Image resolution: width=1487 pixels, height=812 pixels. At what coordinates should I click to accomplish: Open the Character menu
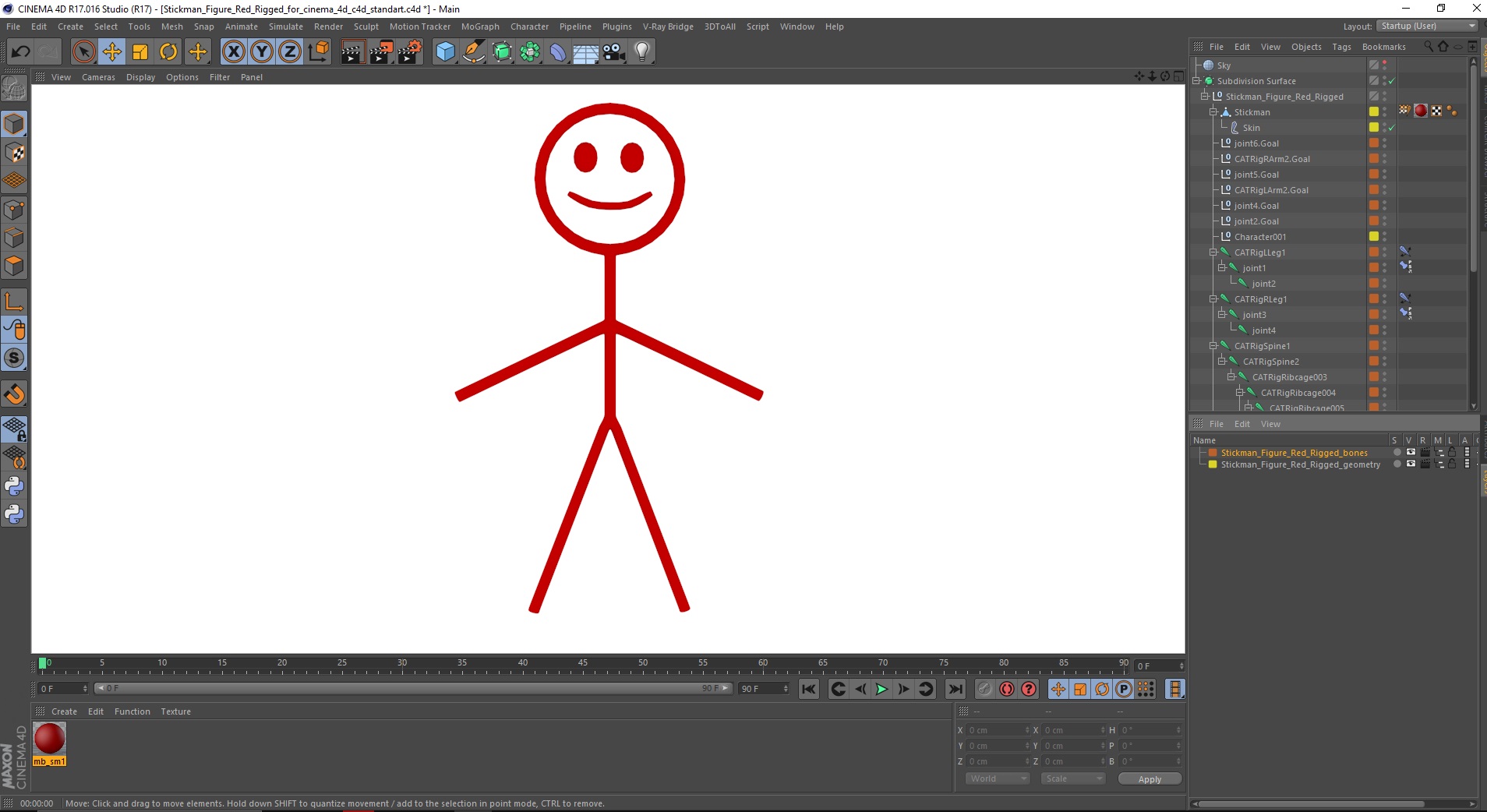(529, 26)
